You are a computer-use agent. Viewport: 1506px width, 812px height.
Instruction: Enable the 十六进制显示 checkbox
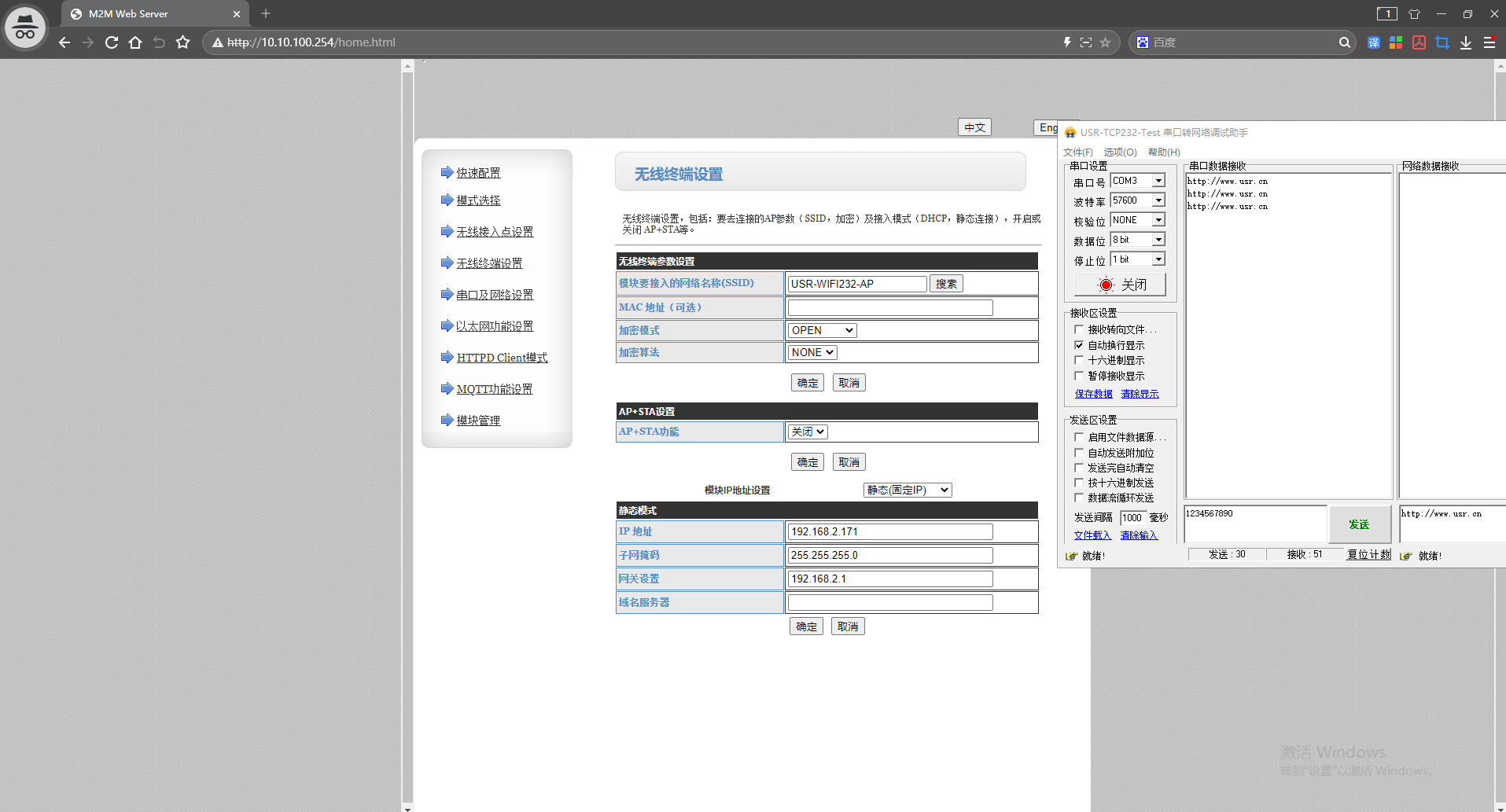(1079, 360)
